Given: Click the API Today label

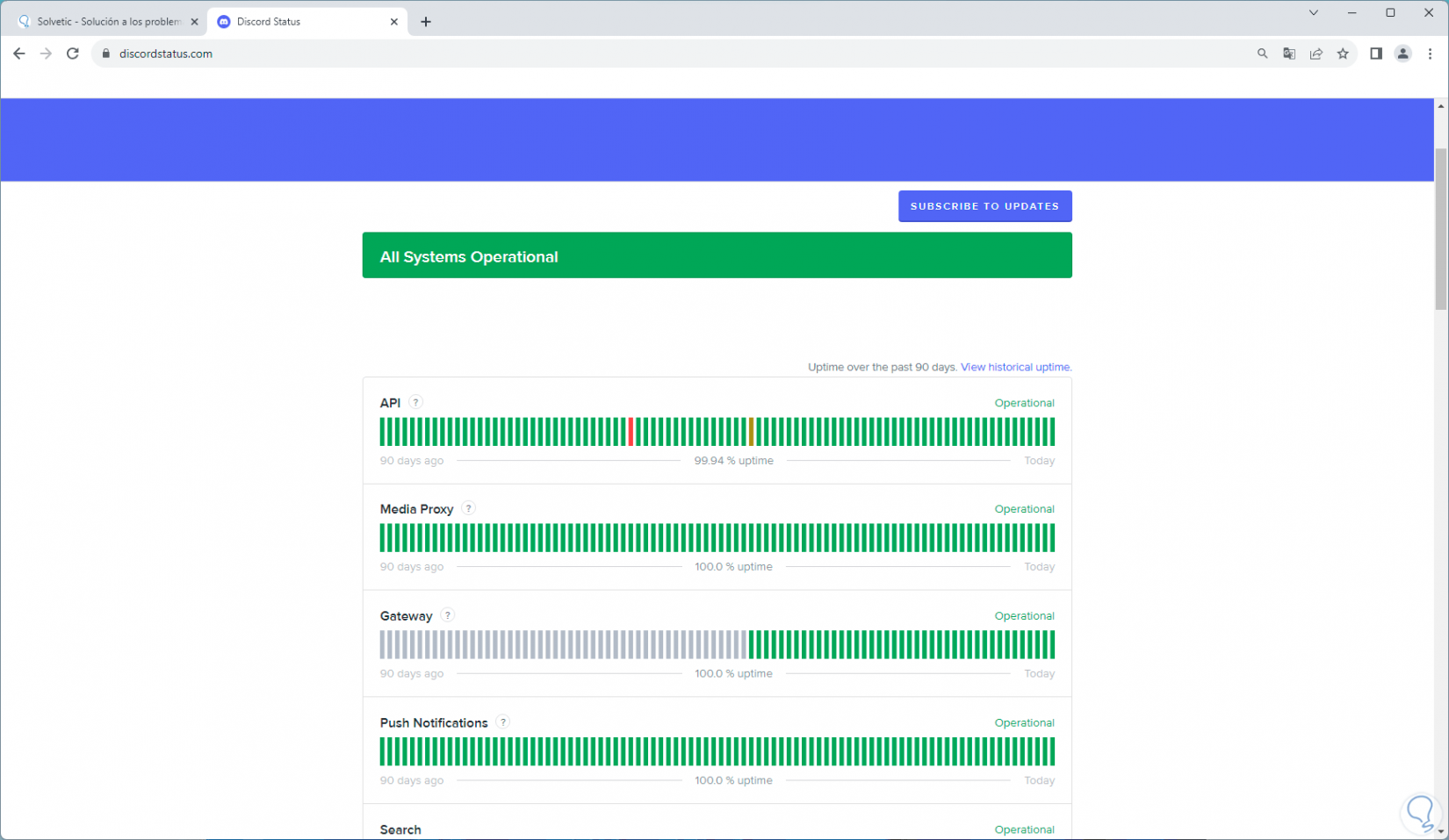Looking at the screenshot, I should pos(1040,461).
